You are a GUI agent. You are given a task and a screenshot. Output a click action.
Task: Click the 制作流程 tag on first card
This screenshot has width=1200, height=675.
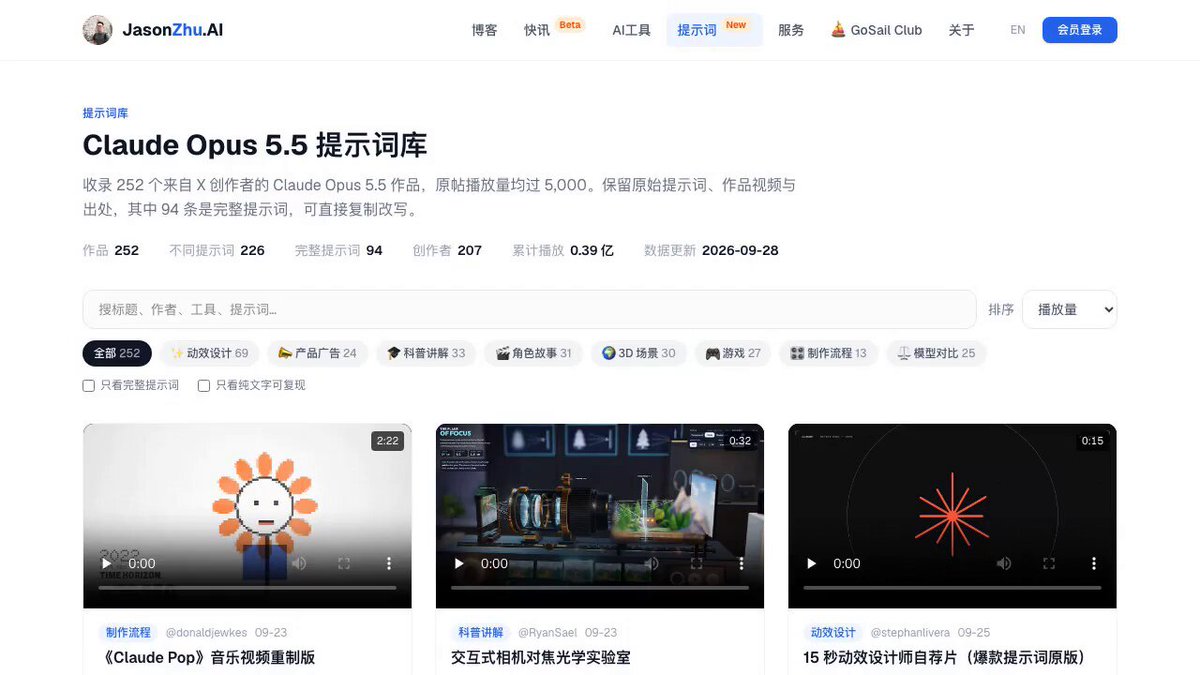coord(128,633)
